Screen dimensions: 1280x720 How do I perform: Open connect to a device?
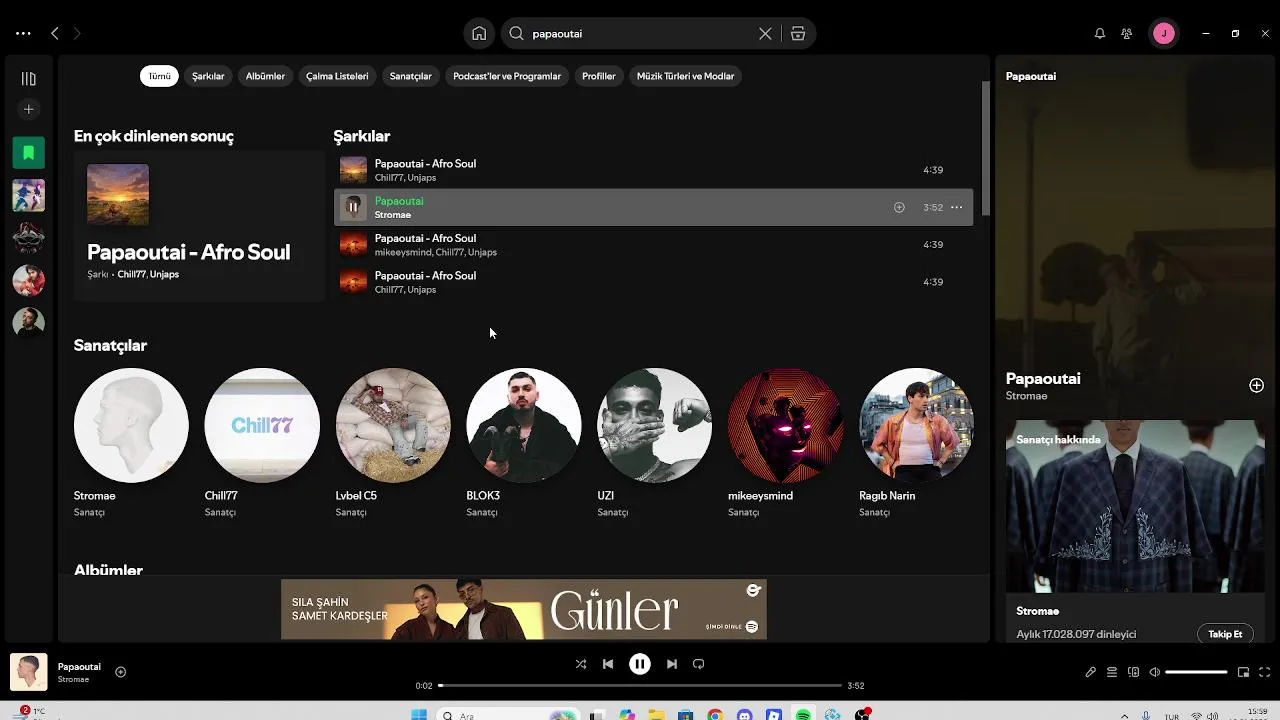click(x=1133, y=672)
